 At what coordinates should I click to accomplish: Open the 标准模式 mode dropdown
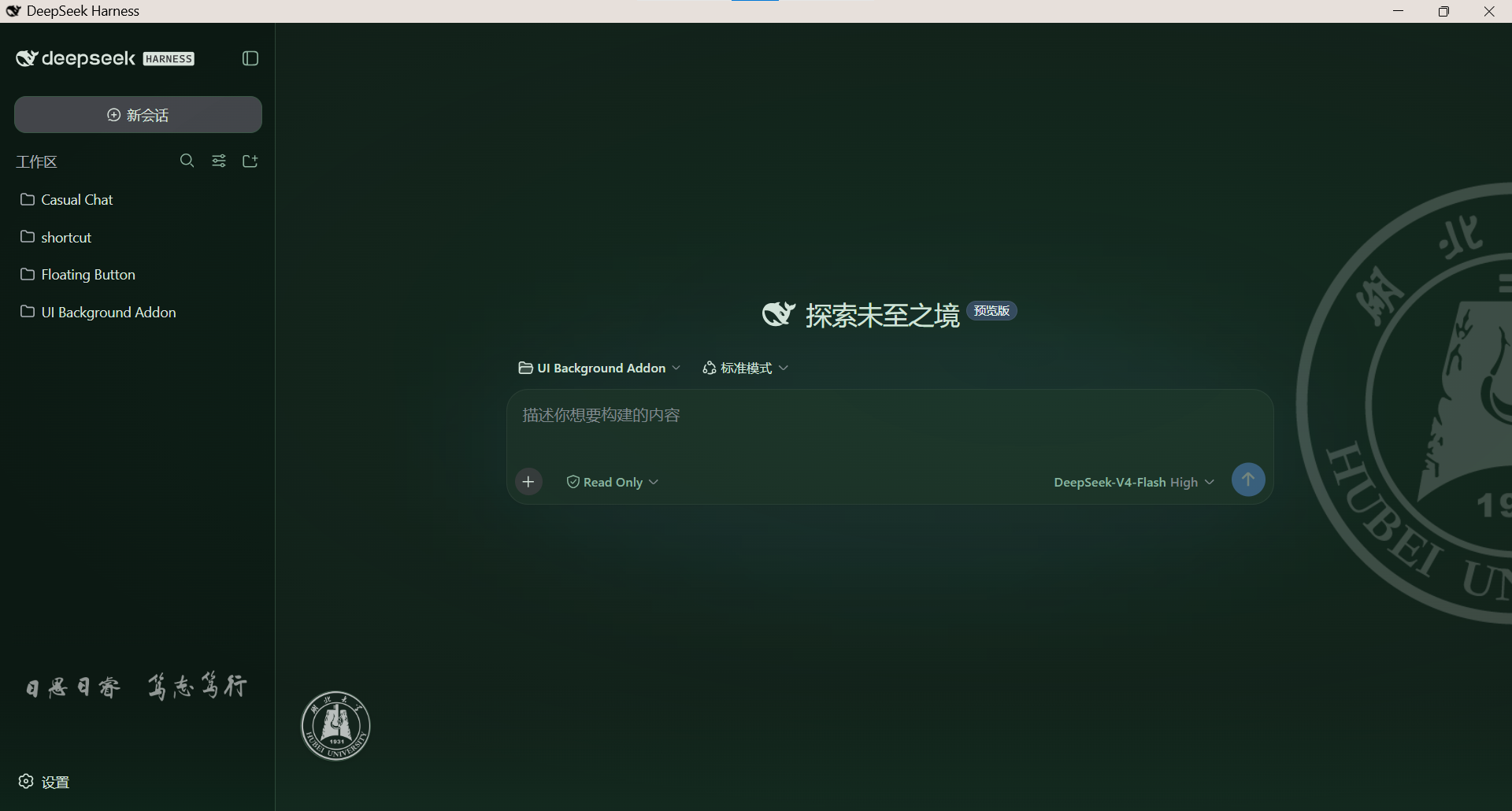[745, 368]
